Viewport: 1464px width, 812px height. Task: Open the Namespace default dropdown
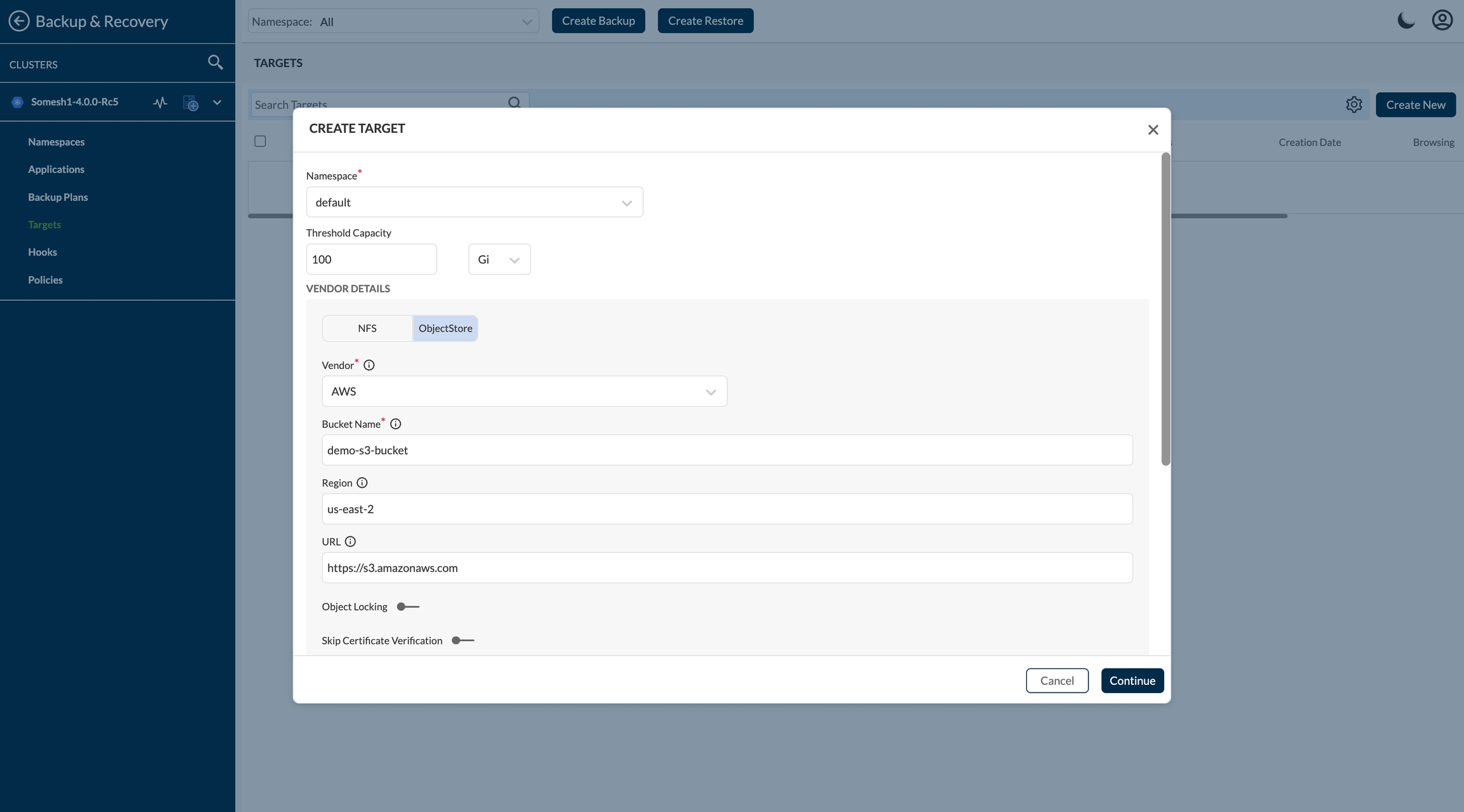click(x=474, y=202)
